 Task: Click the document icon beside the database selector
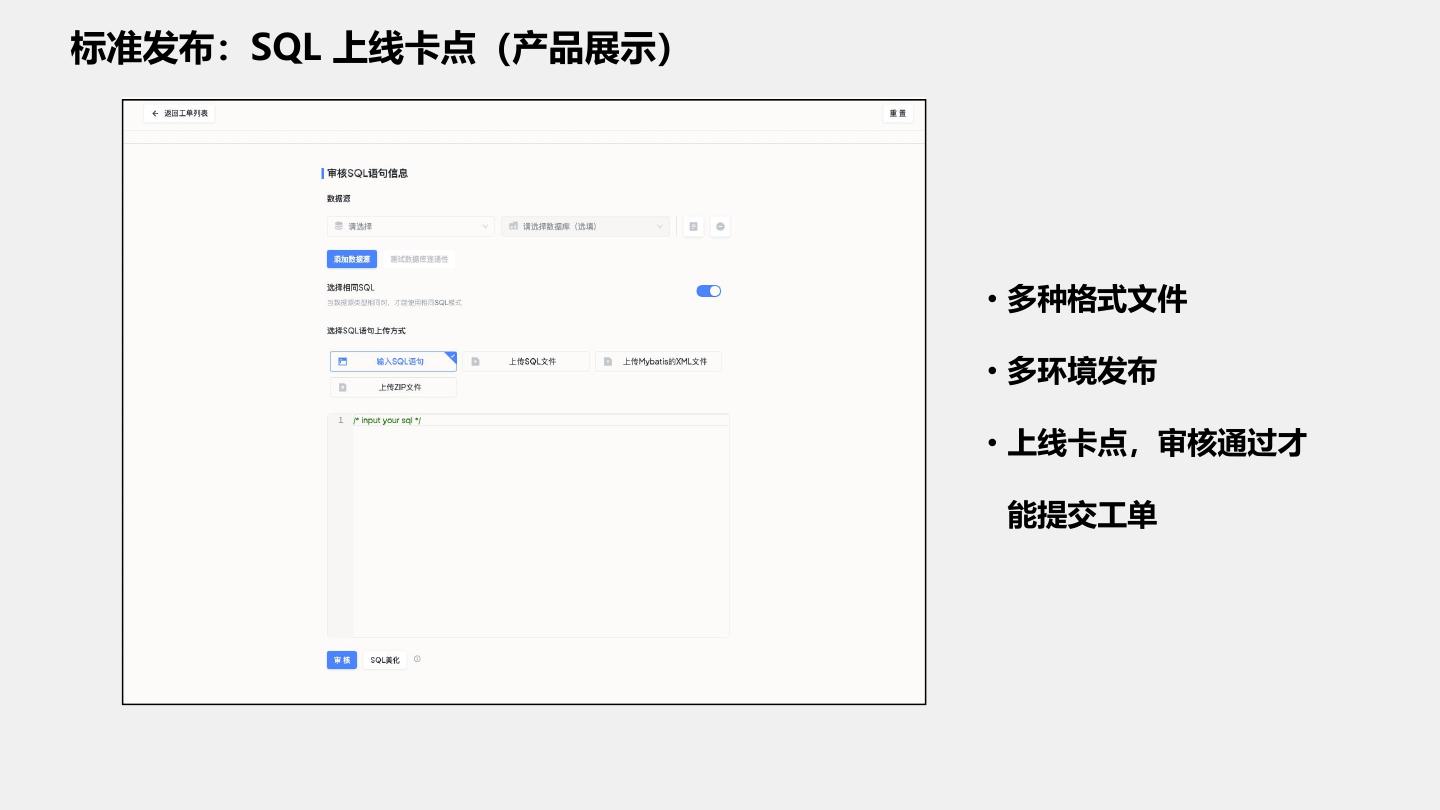(x=693, y=227)
